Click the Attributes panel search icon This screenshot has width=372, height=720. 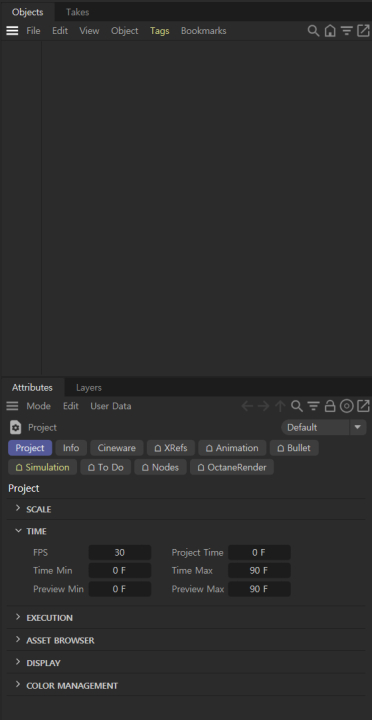[x=297, y=406]
